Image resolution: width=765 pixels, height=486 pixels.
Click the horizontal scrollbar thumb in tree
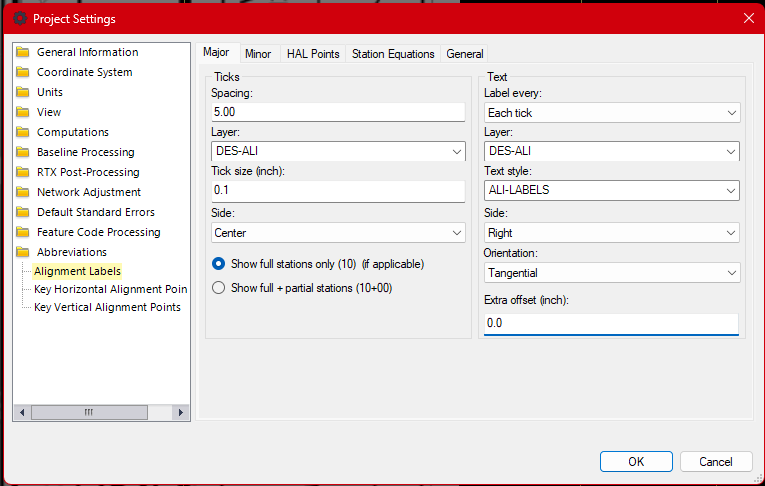89,412
